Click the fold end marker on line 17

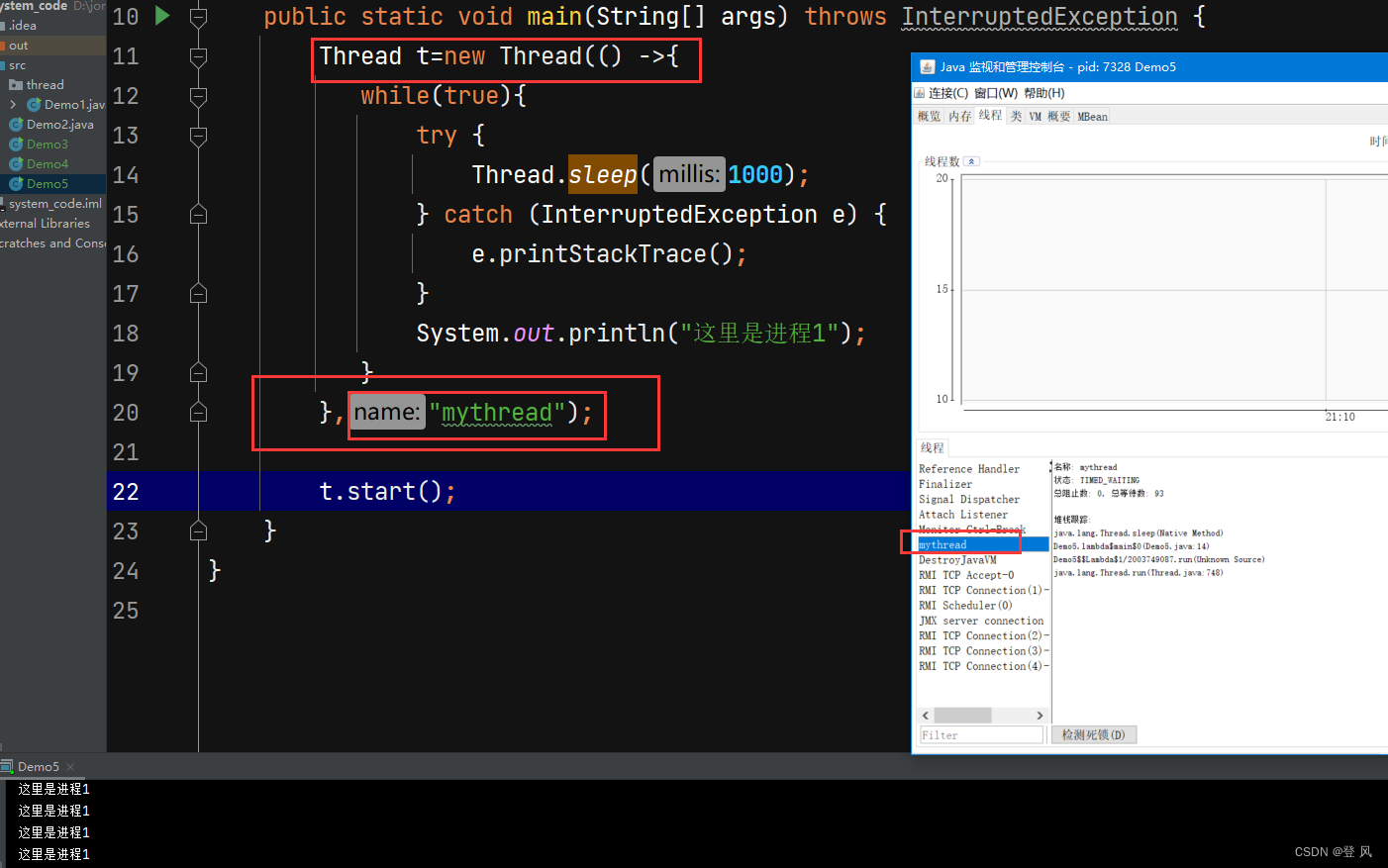click(x=198, y=294)
